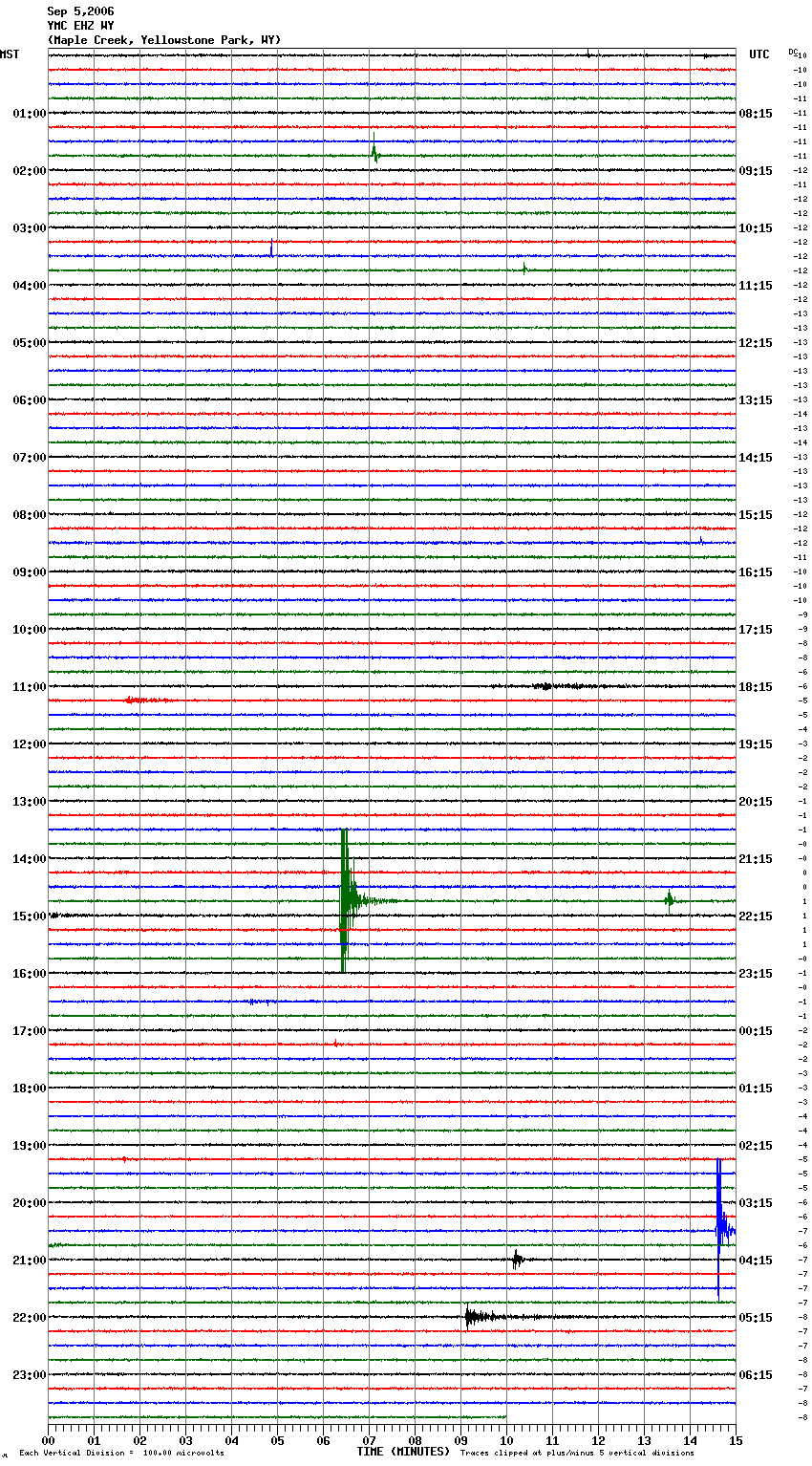Click the '06:15' UTC time label
The width and height of the screenshot is (812, 1466).
click(756, 1375)
